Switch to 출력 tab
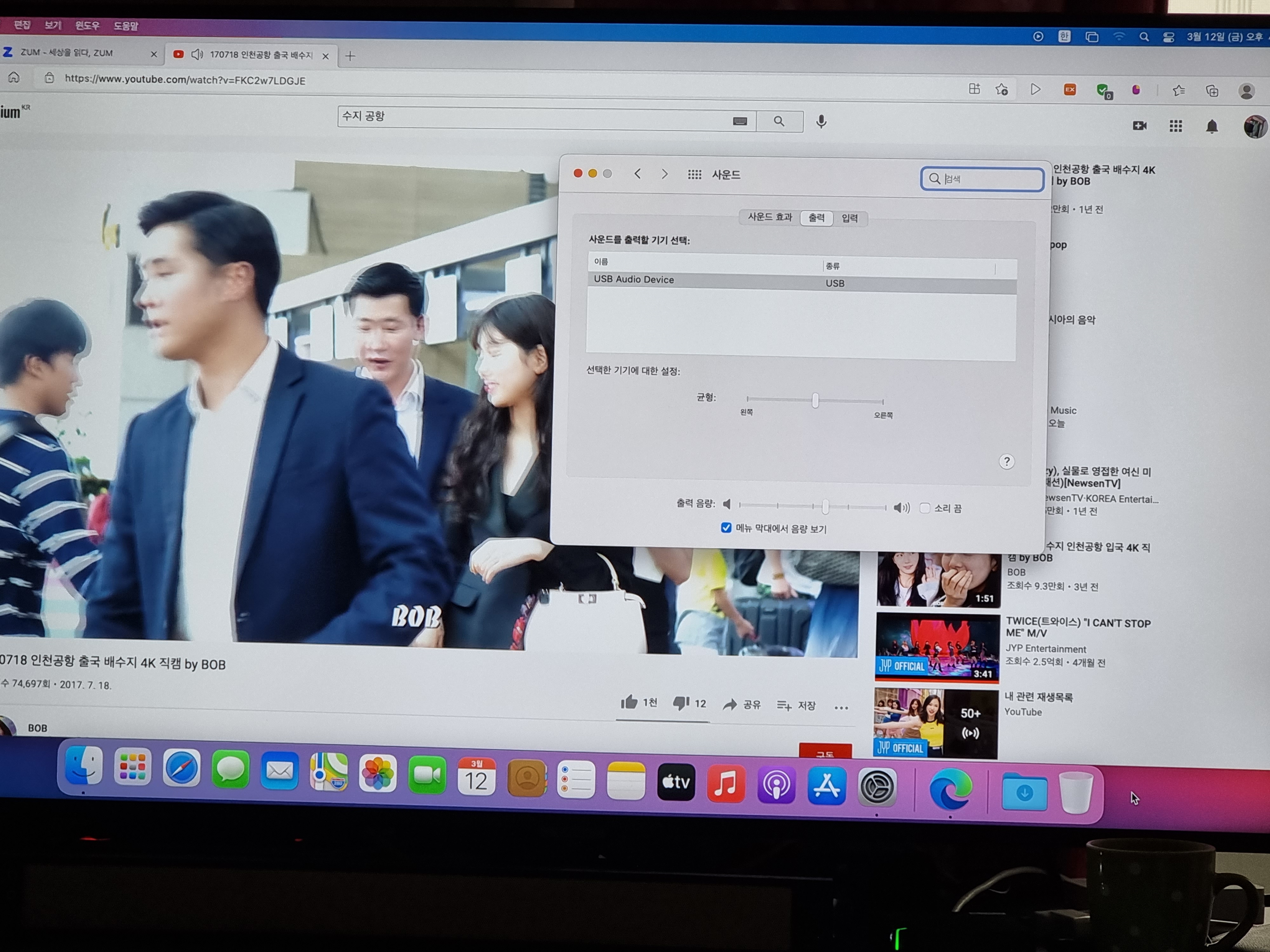This screenshot has width=1270, height=952. [816, 217]
